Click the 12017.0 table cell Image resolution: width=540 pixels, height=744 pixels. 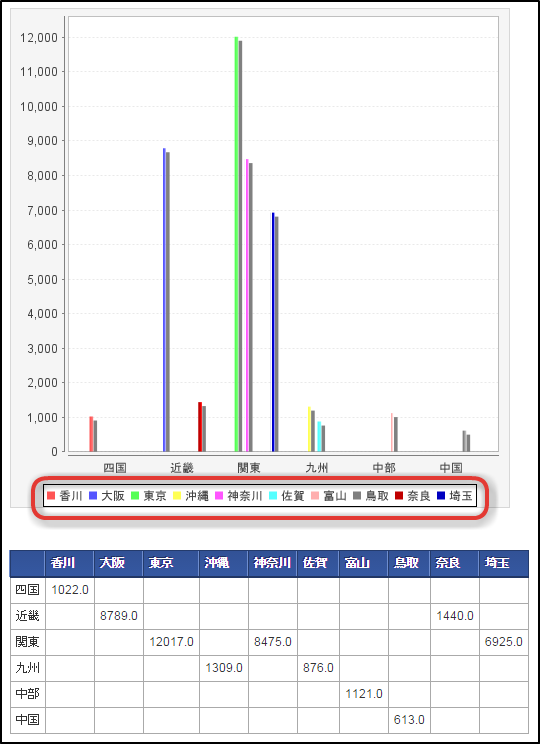click(171, 642)
